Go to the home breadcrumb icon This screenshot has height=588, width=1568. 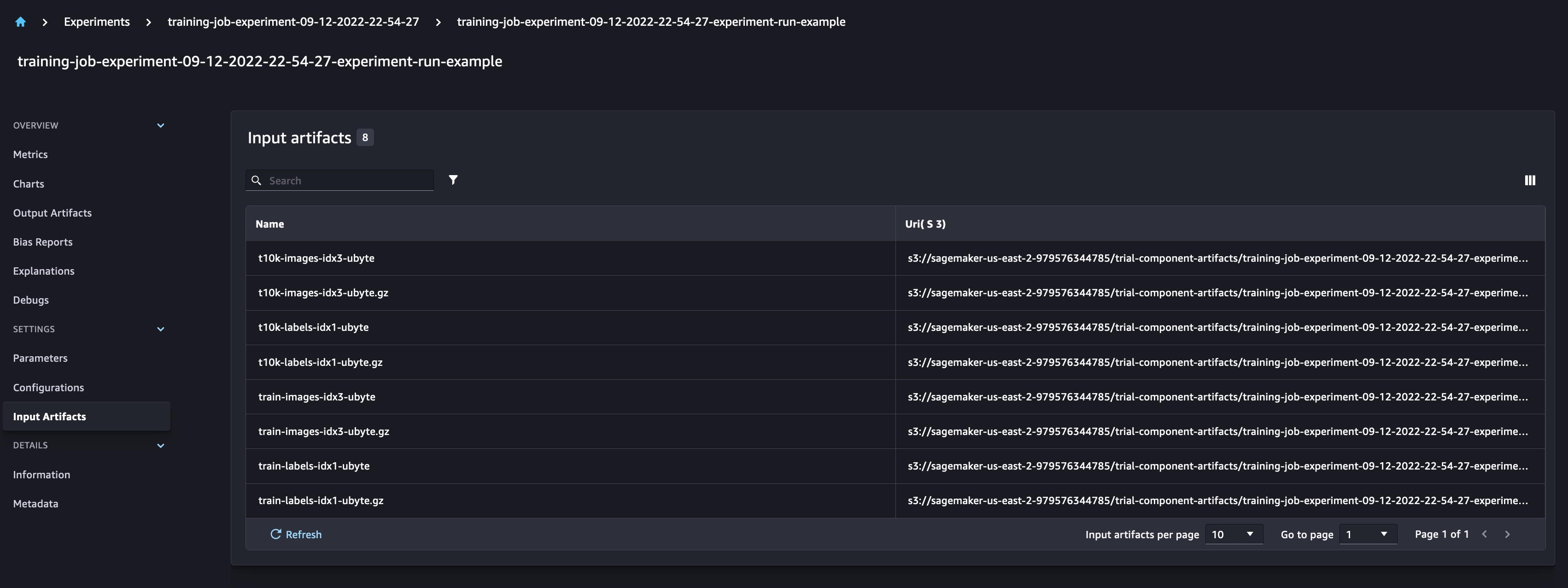coord(20,22)
